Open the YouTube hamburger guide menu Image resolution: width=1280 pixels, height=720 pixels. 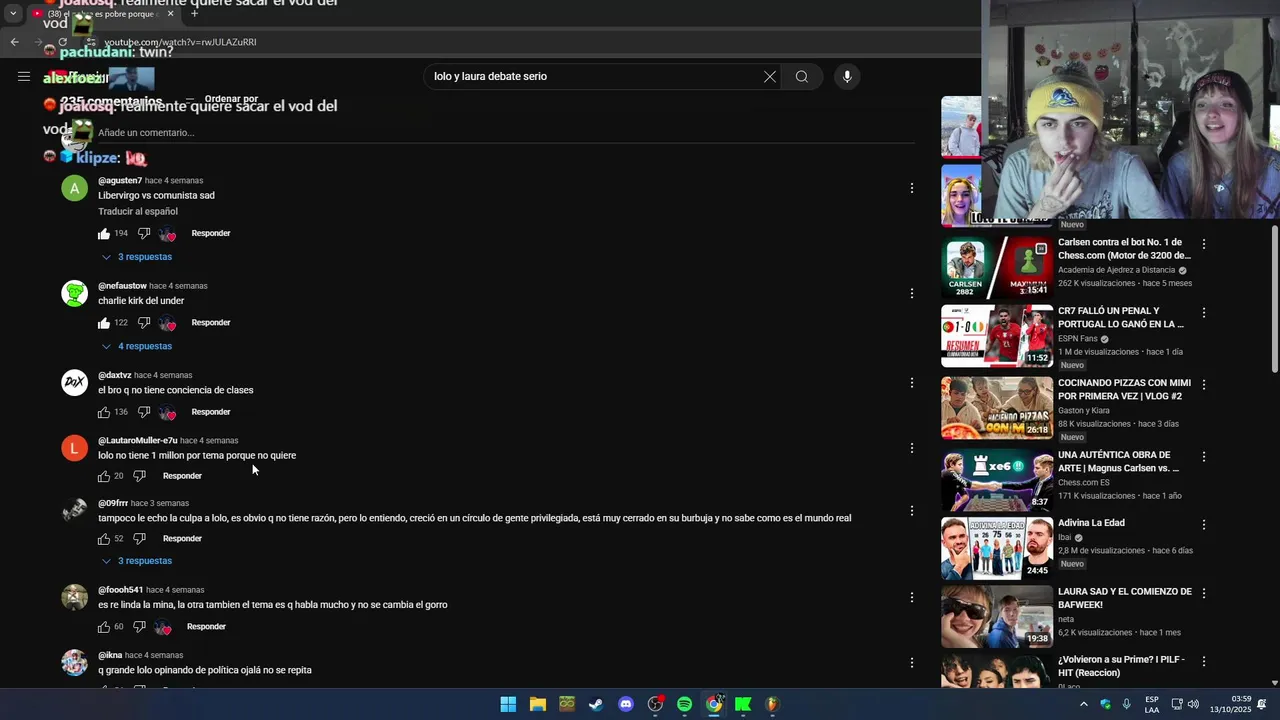click(x=24, y=76)
